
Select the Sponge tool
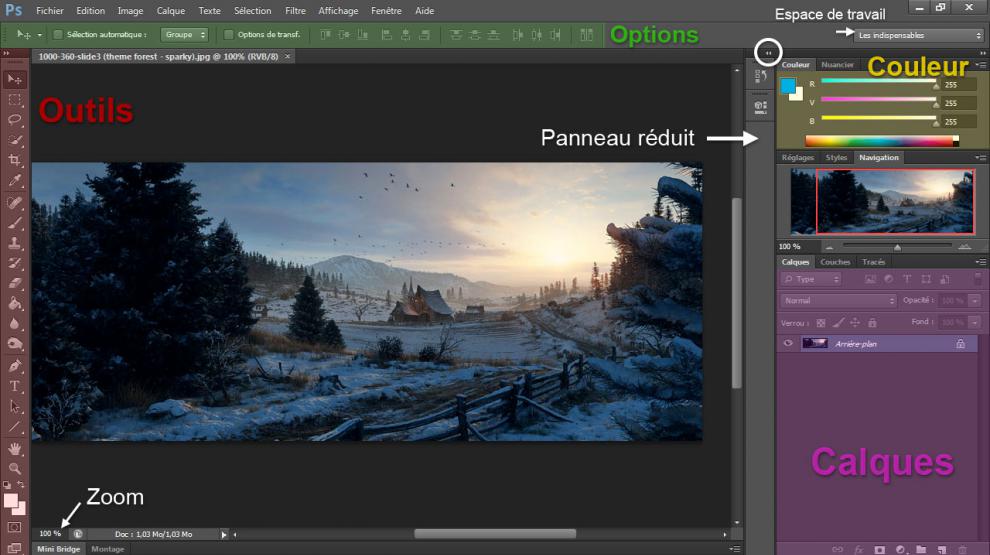point(15,344)
